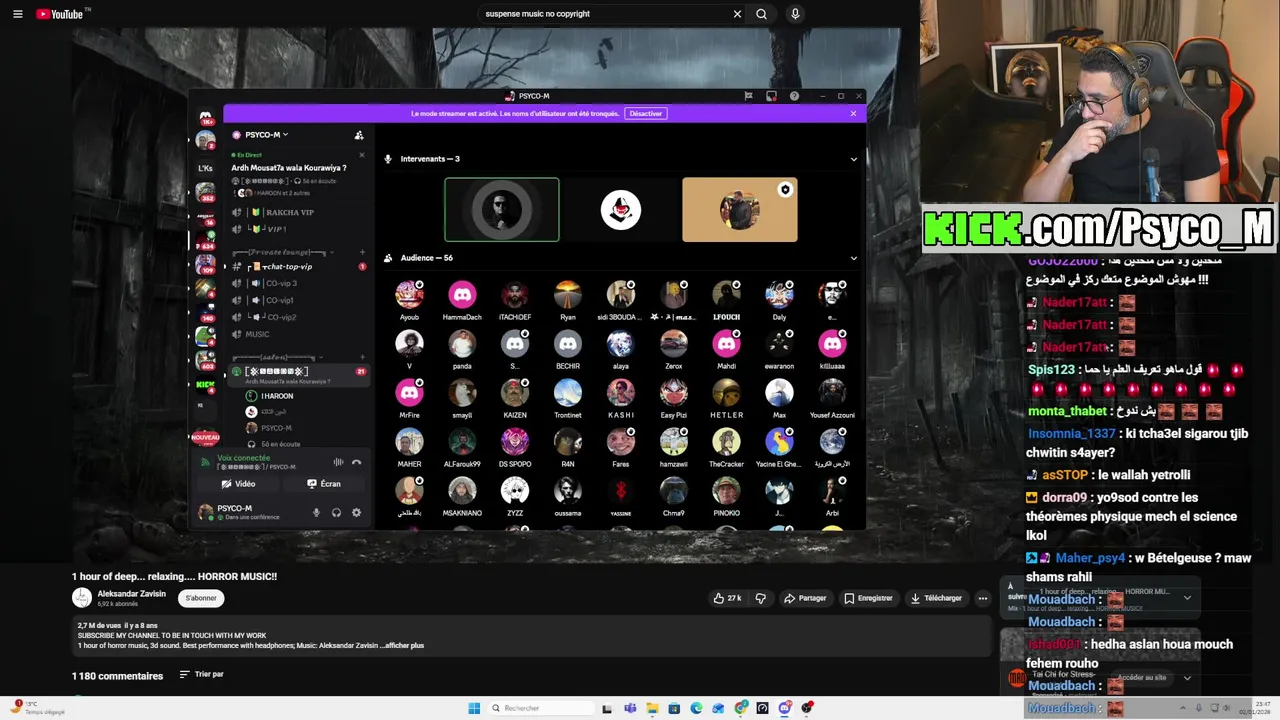
Task: Open File Explorer from the taskbar
Action: pos(652,708)
